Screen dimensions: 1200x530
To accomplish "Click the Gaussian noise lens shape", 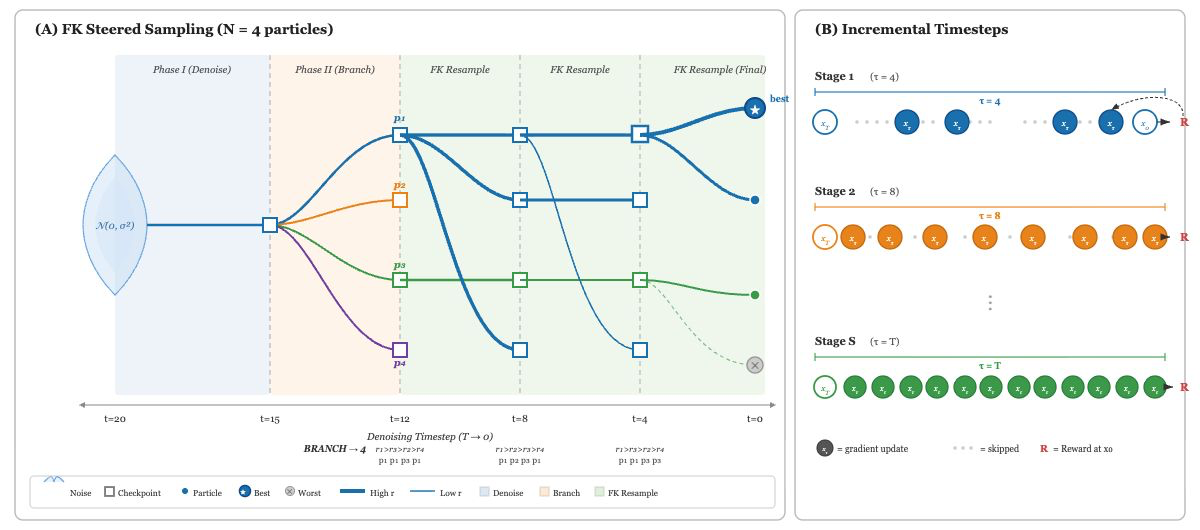I will [x=115, y=225].
